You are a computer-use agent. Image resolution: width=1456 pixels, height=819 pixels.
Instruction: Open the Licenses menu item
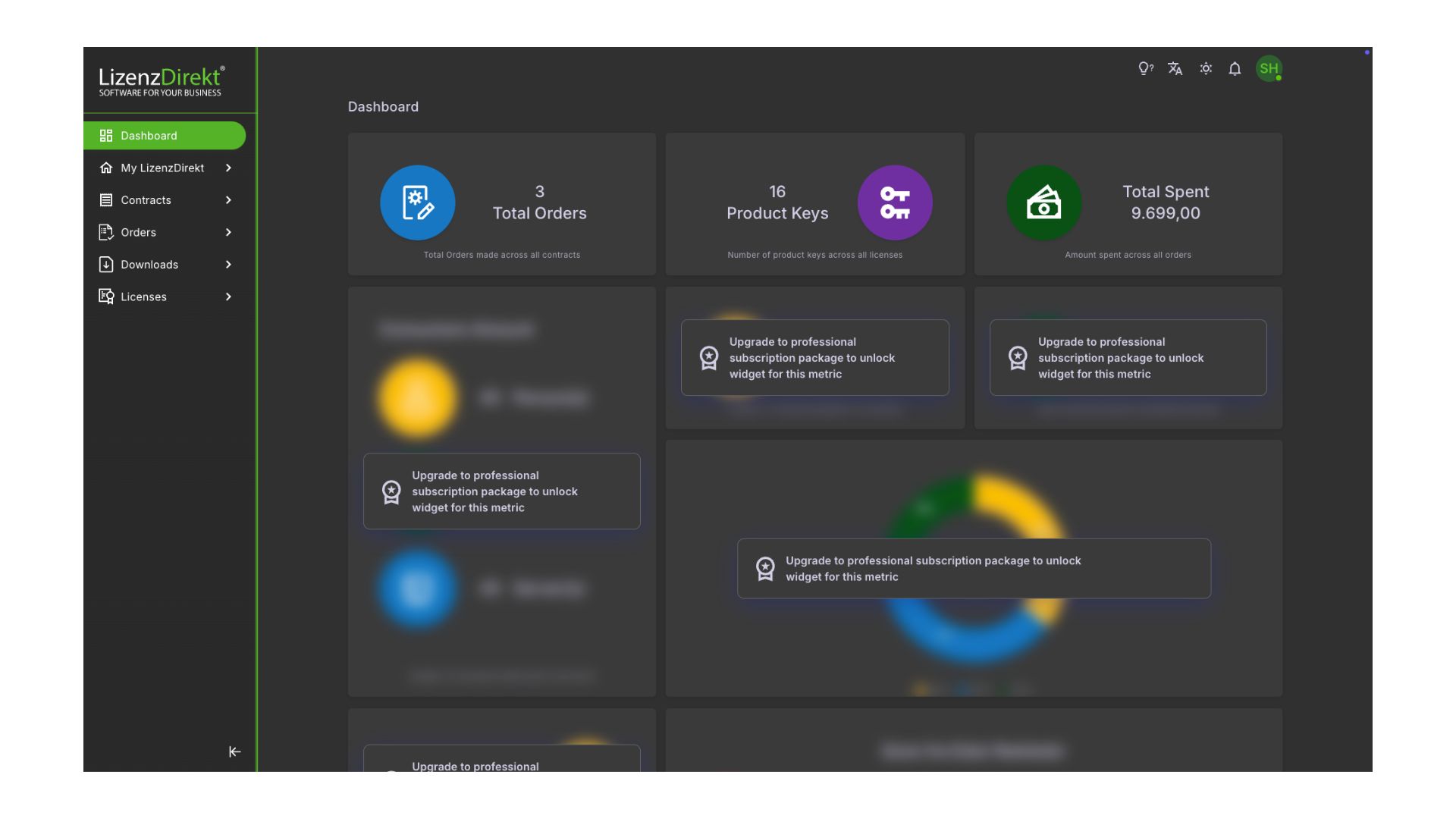point(143,297)
